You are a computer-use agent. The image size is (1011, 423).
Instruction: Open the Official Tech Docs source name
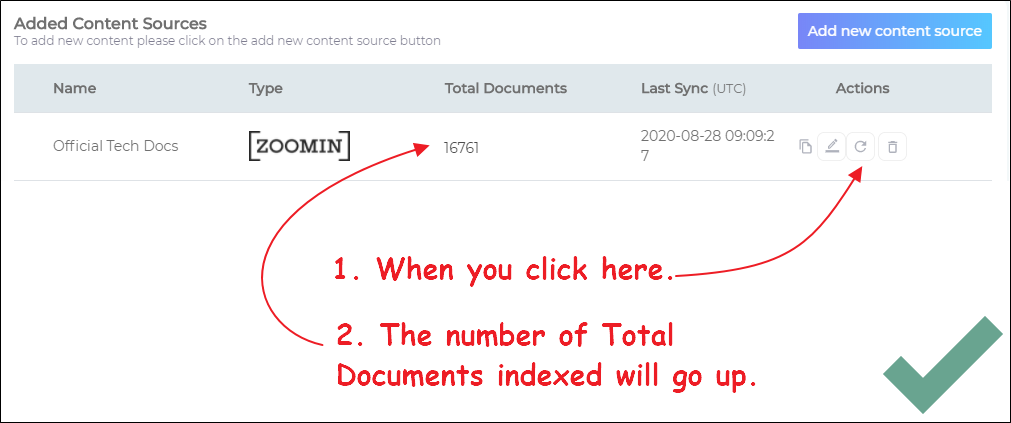pyautogui.click(x=115, y=146)
